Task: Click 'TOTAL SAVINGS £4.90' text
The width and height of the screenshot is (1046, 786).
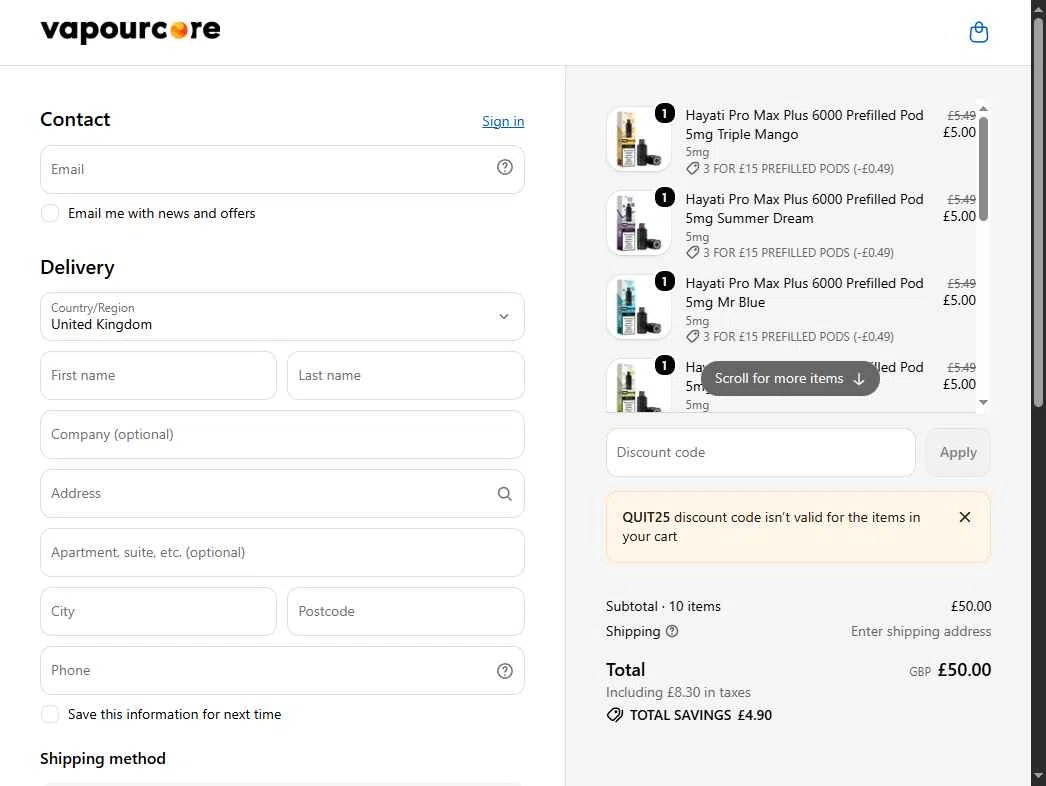Action: pos(700,715)
